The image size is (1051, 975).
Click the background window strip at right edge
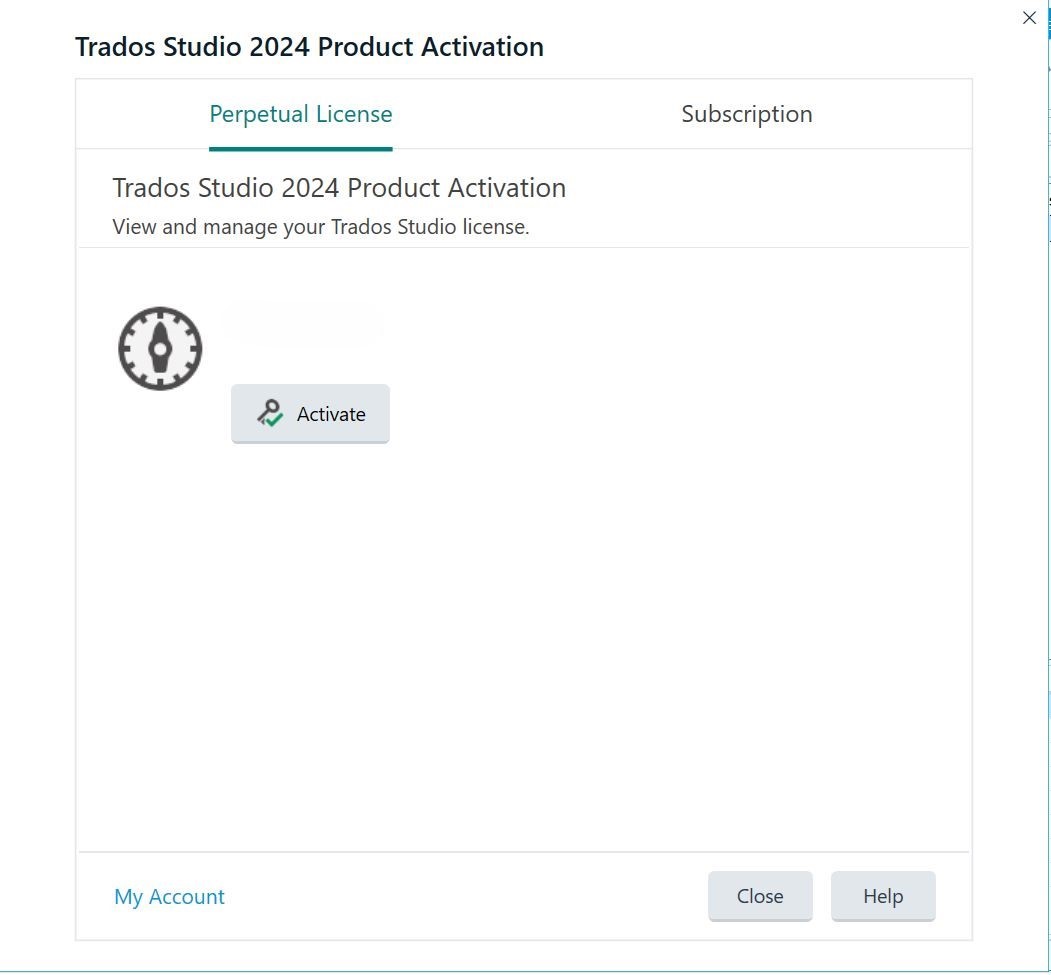pos(1047,500)
